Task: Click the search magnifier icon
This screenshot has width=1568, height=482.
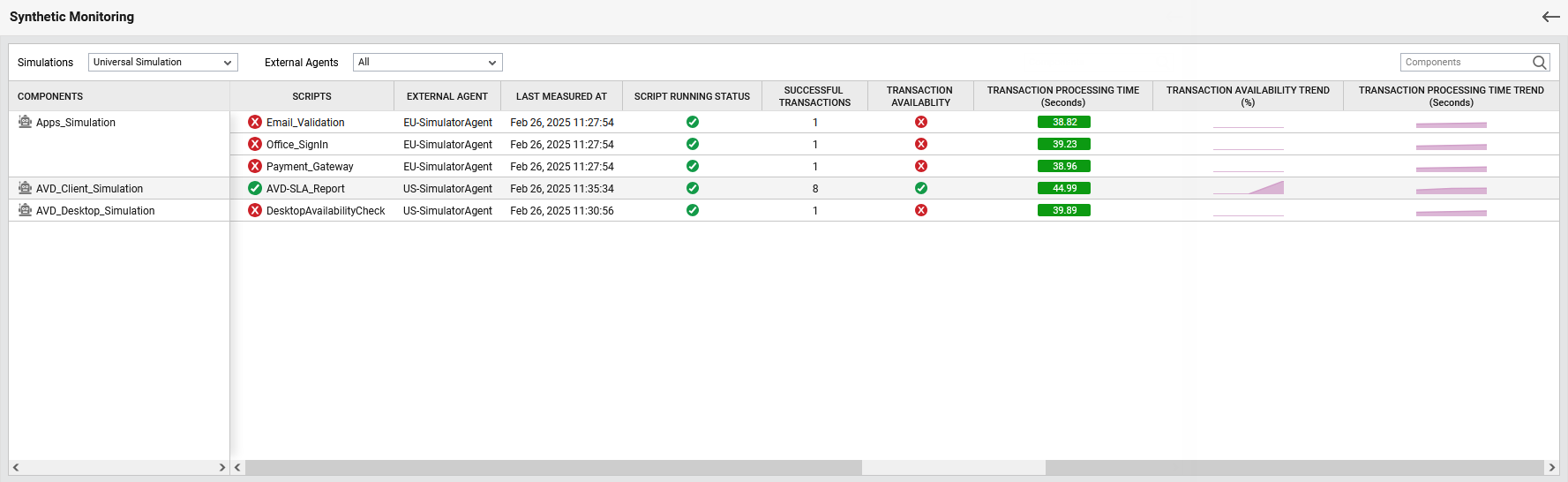Action: click(1539, 62)
